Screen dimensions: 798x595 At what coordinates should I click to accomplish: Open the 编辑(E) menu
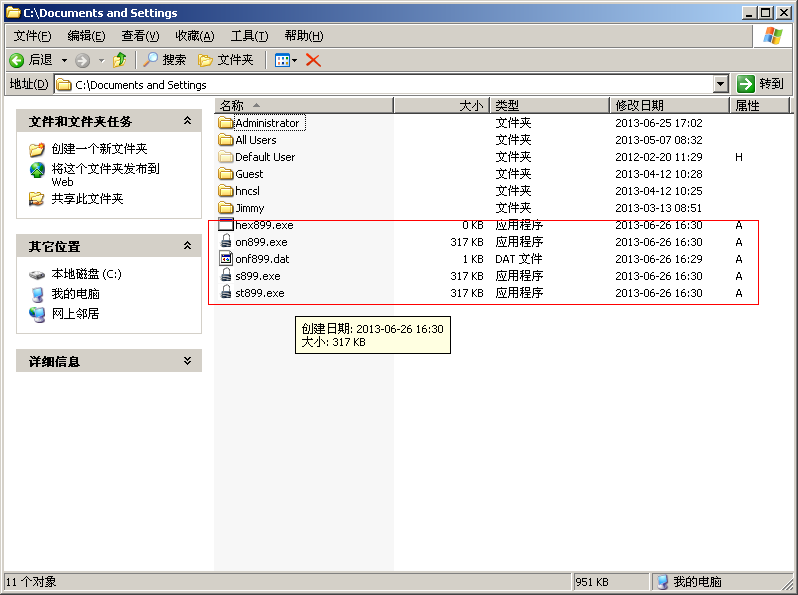click(87, 36)
